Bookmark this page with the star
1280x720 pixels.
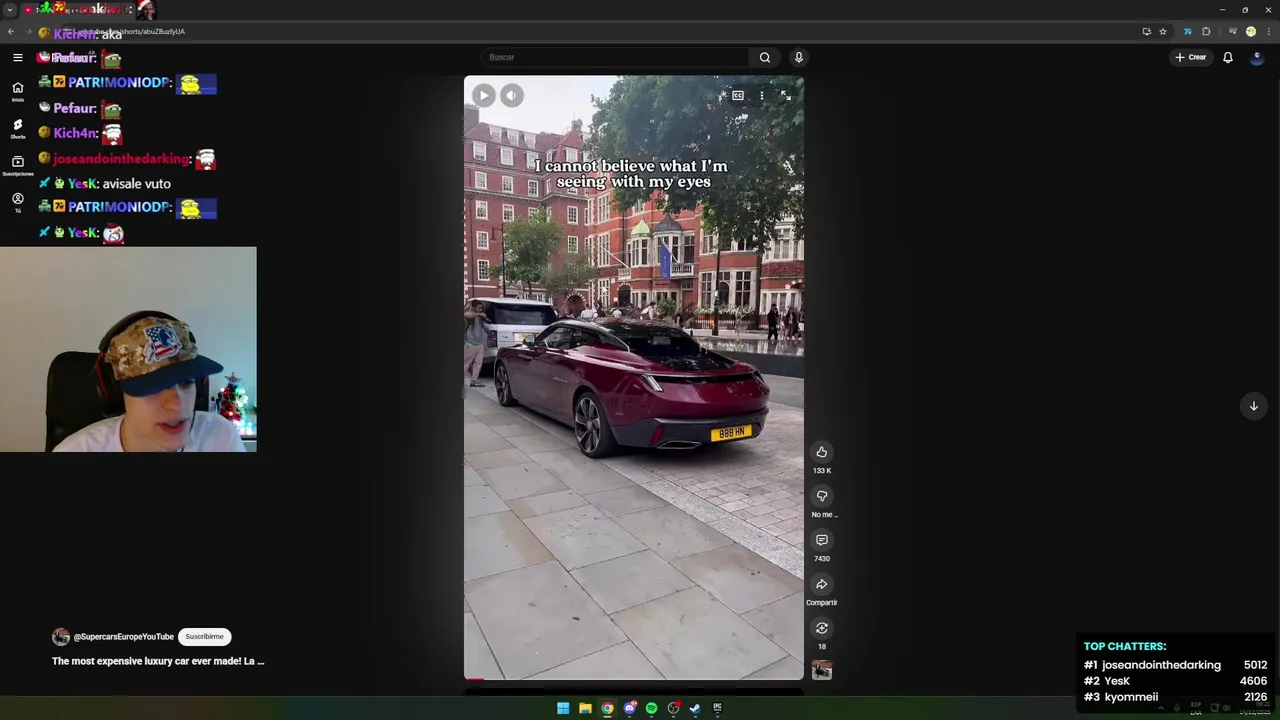(x=1163, y=31)
